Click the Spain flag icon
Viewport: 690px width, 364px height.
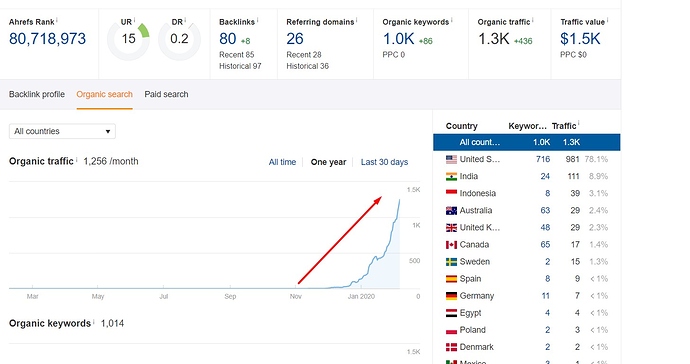coord(451,279)
